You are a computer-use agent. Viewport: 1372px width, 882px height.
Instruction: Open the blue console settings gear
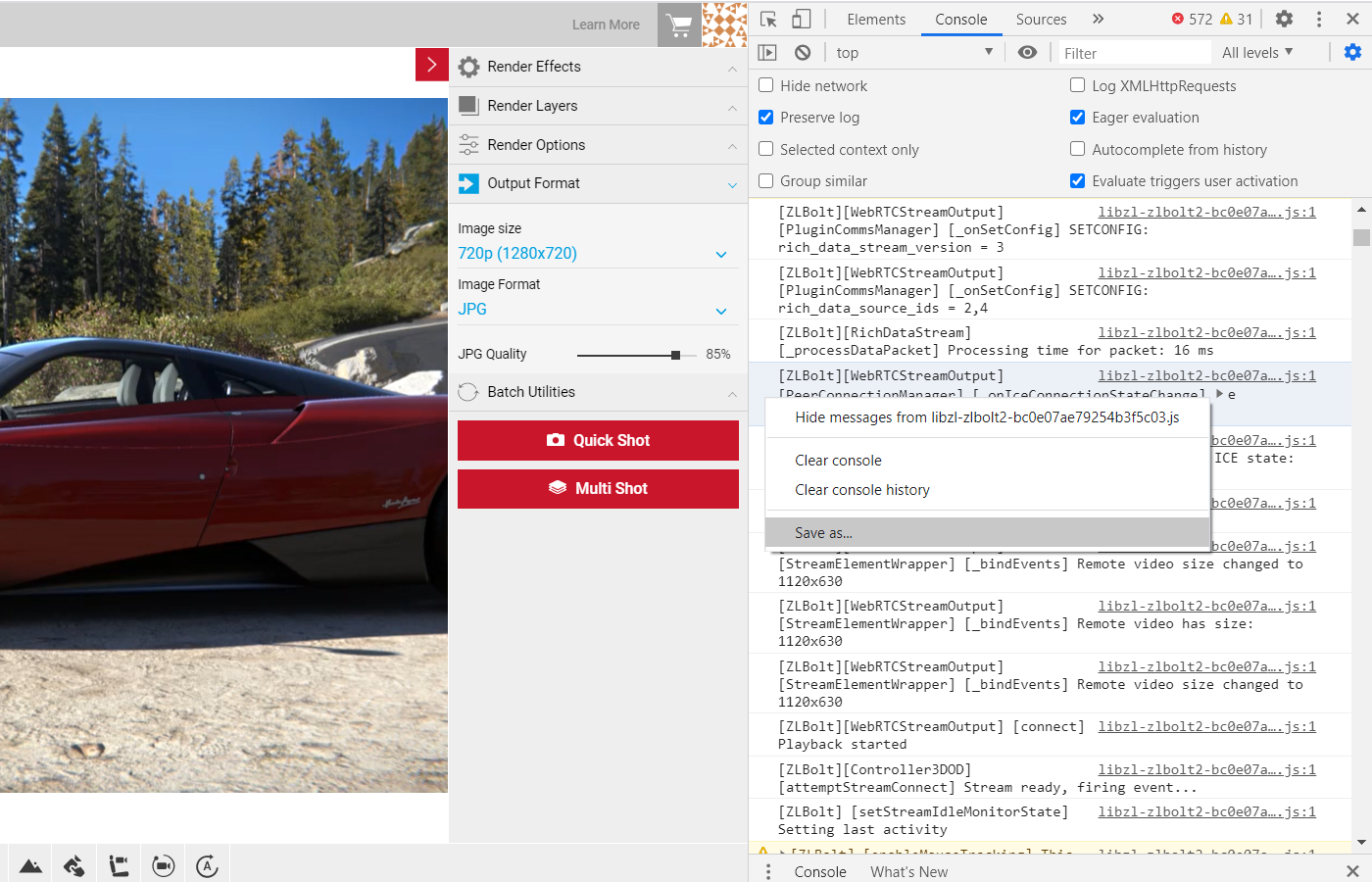coord(1352,52)
